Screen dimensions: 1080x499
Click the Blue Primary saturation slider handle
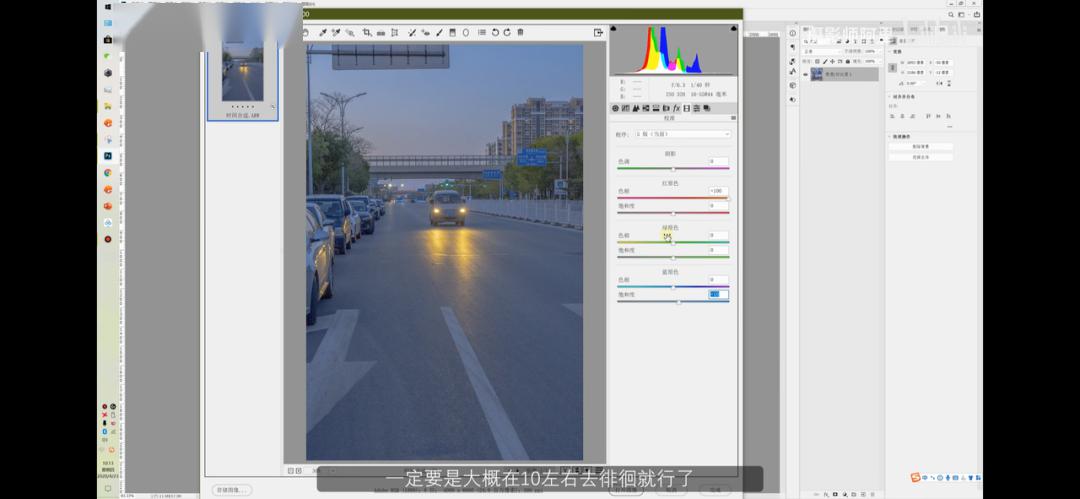coord(678,302)
